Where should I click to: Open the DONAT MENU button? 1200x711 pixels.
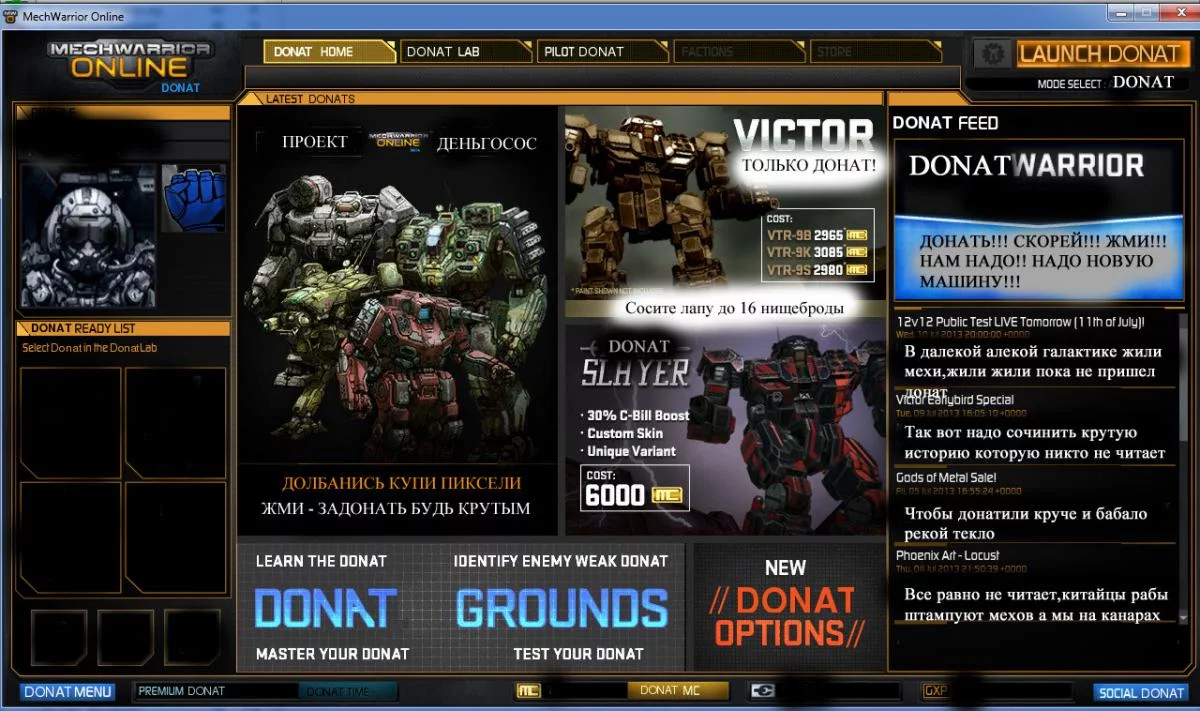coord(67,692)
